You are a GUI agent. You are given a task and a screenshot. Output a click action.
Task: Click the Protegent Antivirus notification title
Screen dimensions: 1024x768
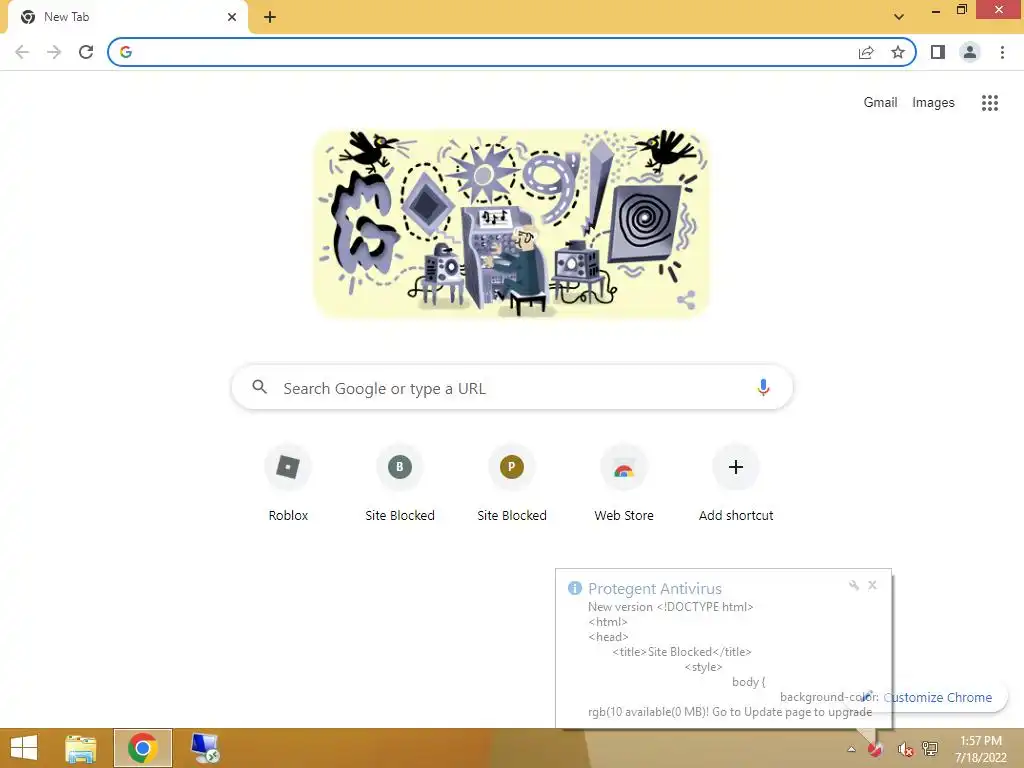coord(655,588)
